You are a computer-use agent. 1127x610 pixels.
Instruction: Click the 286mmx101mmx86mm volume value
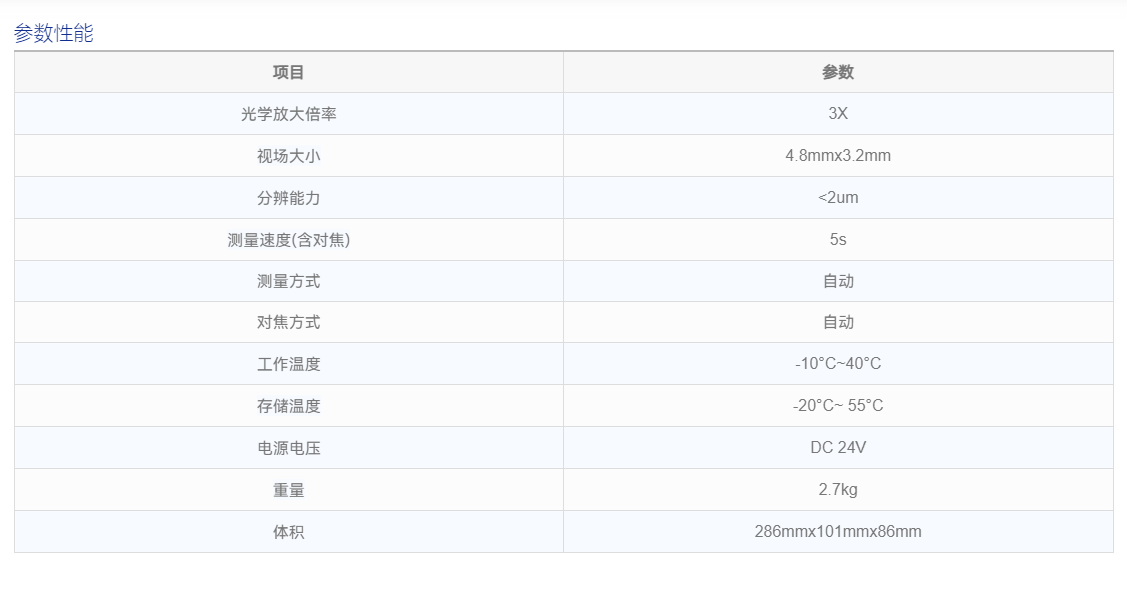coord(838,532)
